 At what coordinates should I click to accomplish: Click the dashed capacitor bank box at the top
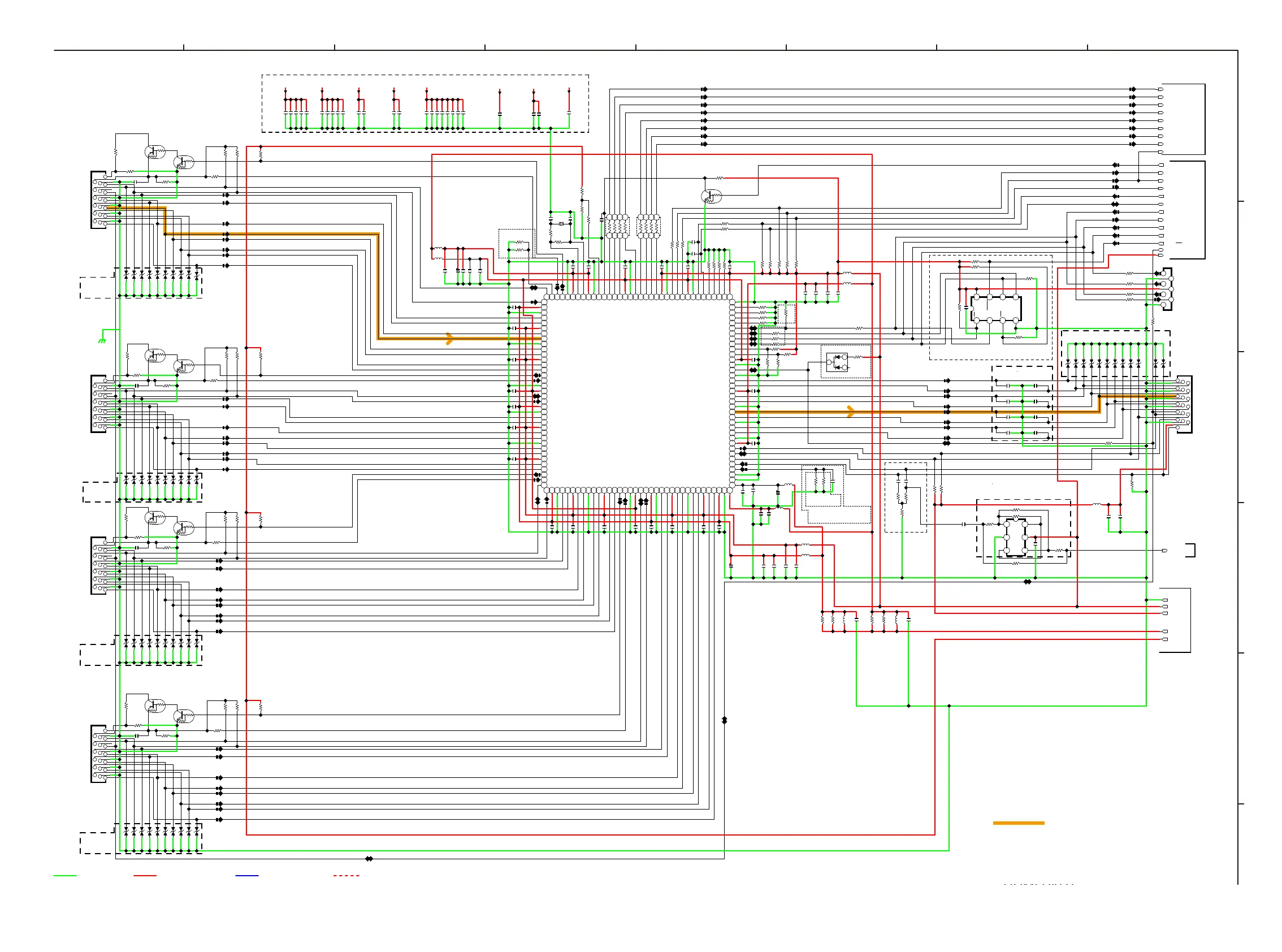425,103
